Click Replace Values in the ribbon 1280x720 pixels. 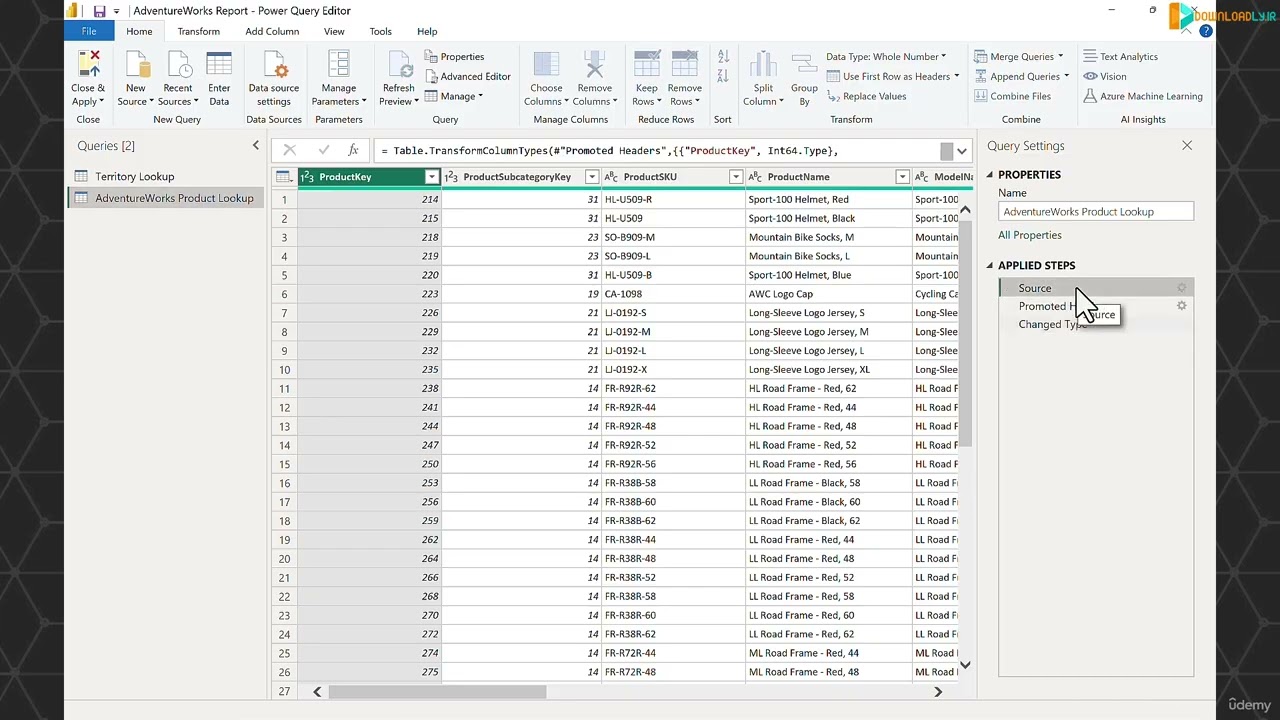(x=866, y=96)
